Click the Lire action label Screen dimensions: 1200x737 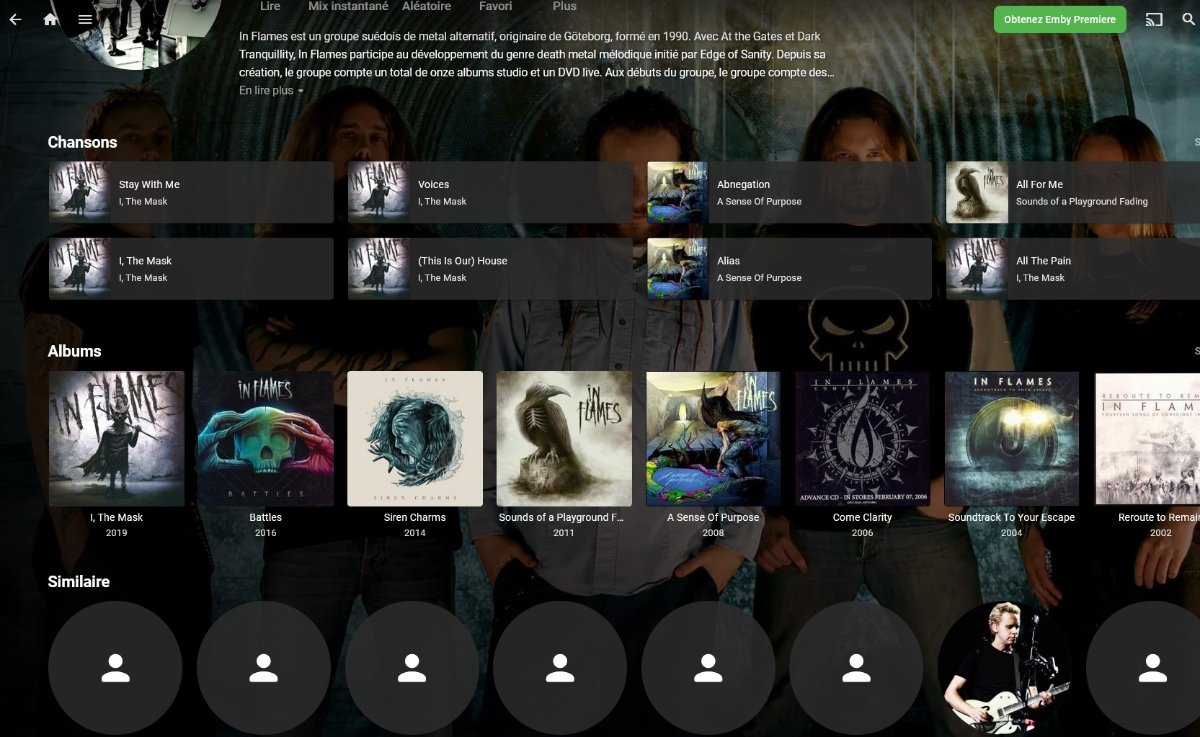[270, 6]
